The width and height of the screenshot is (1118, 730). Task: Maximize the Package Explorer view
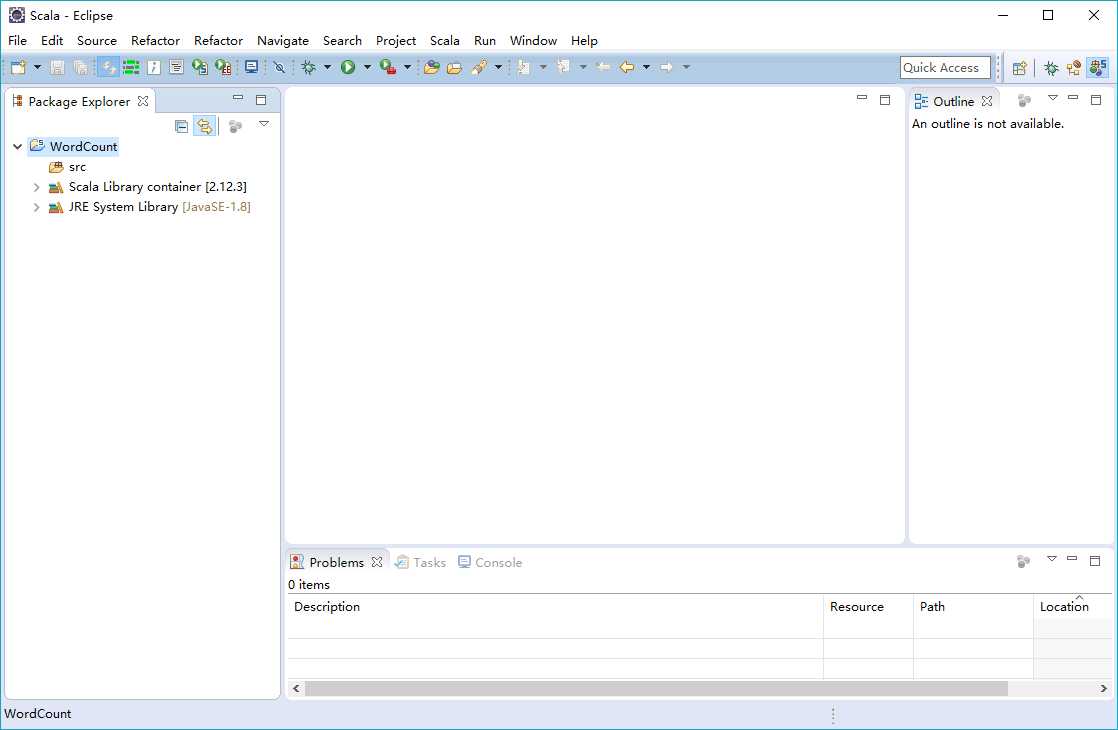261,100
